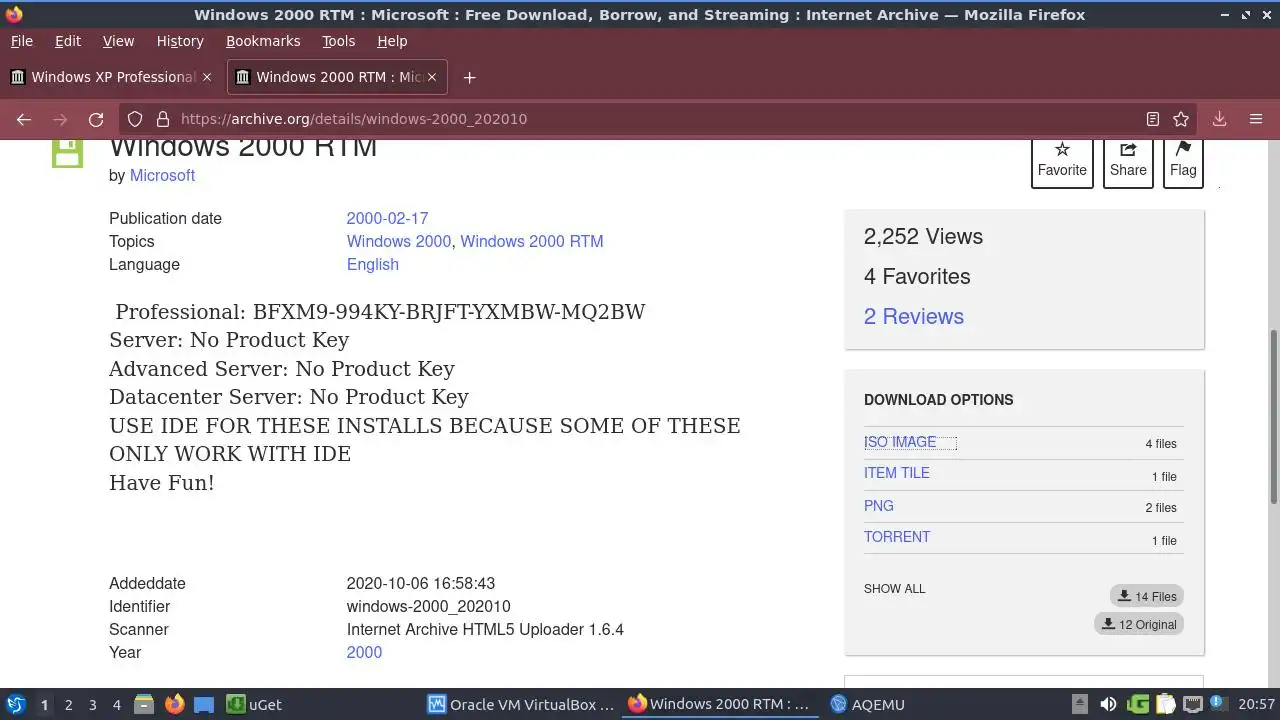1280x720 pixels.
Task: Open a new tab
Action: 469,77
